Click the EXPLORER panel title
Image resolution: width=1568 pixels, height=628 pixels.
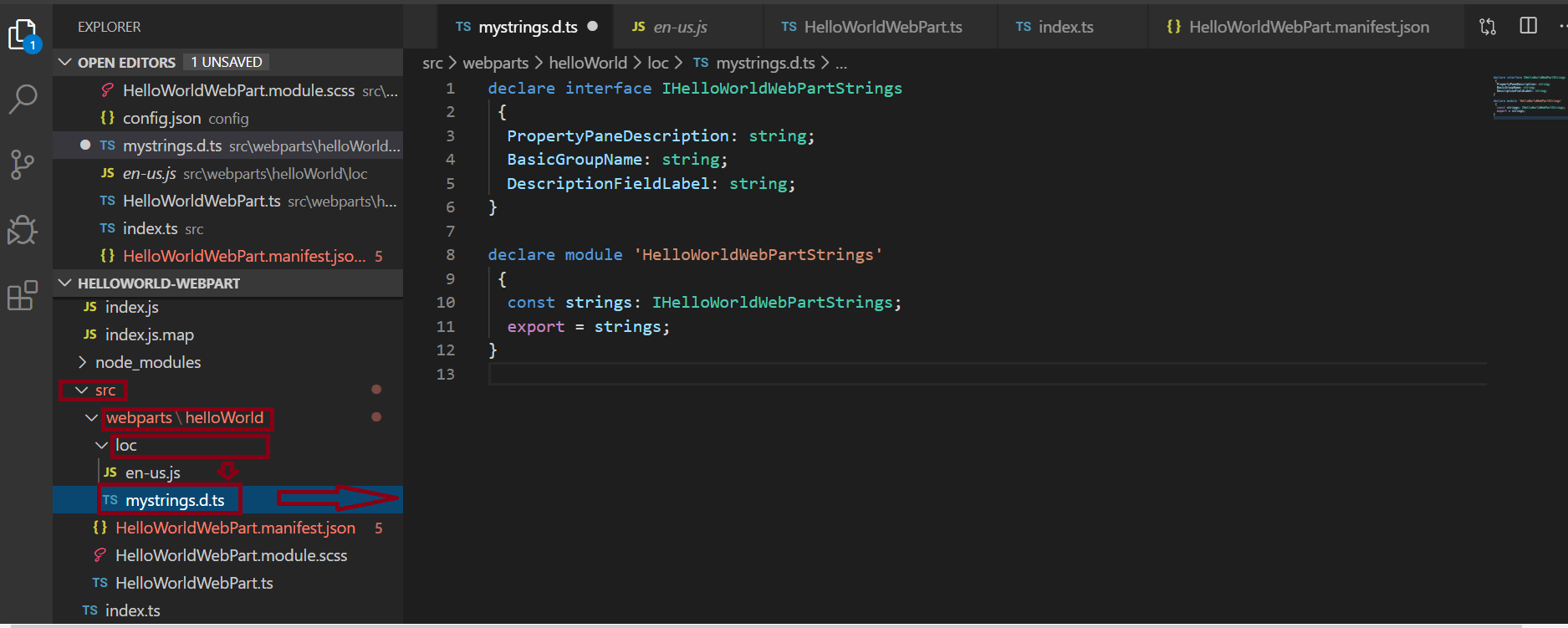pyautogui.click(x=110, y=27)
